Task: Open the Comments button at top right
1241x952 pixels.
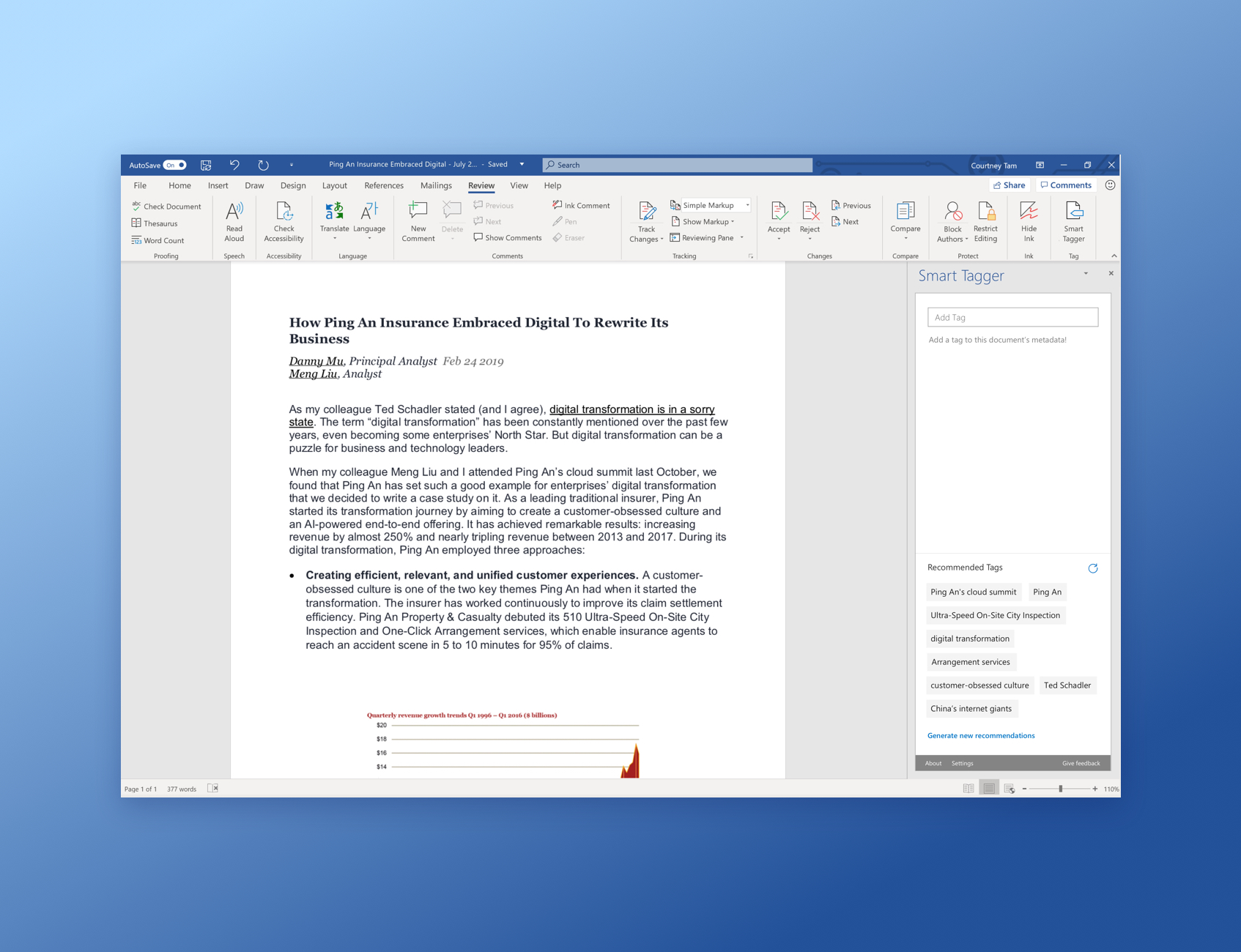Action: 1066,185
